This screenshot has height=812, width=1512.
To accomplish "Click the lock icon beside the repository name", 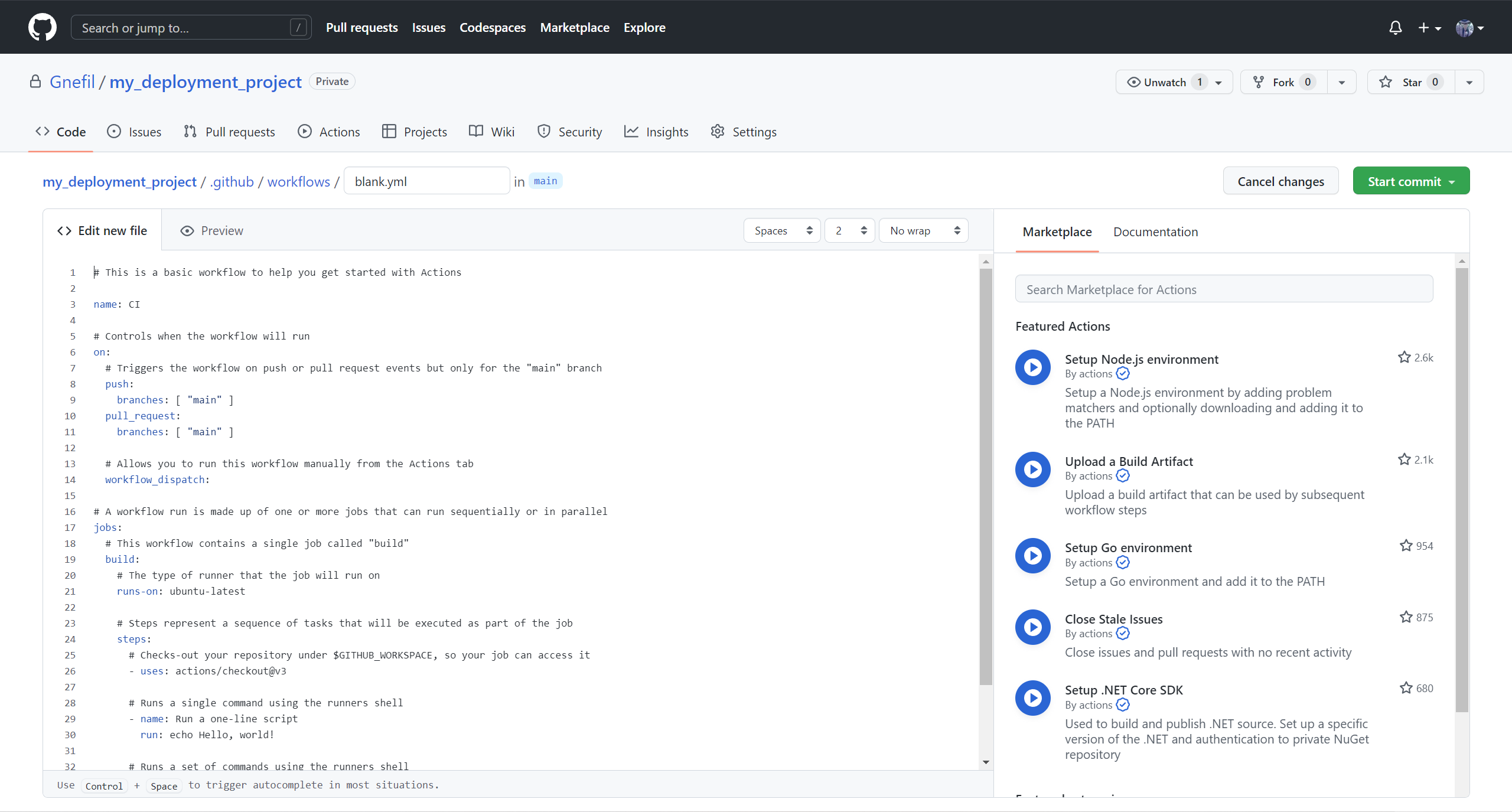I will pos(35,81).
